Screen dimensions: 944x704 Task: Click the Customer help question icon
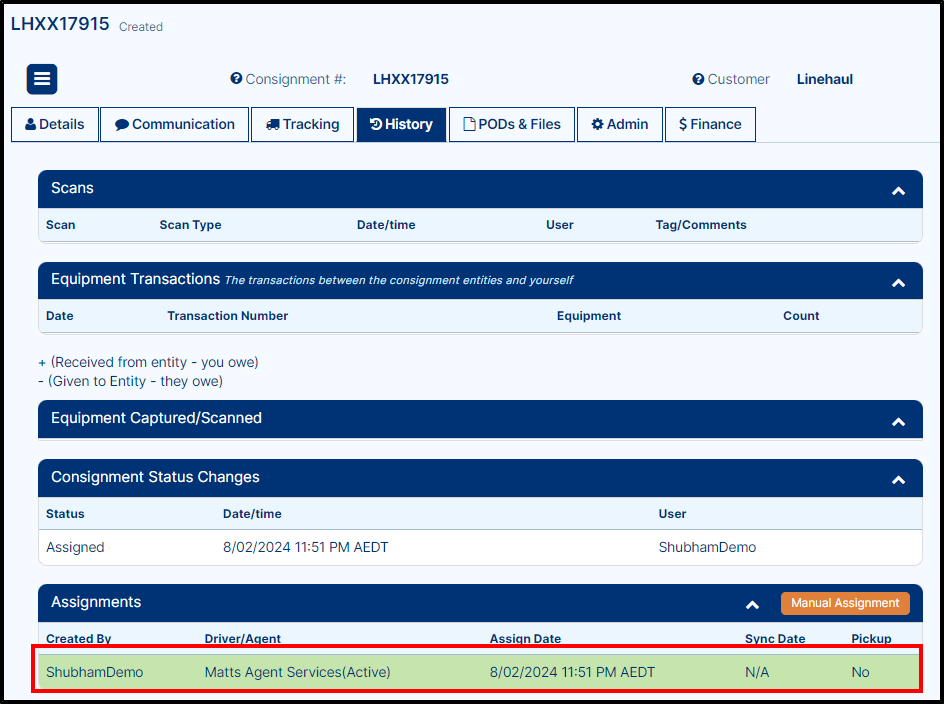point(698,79)
